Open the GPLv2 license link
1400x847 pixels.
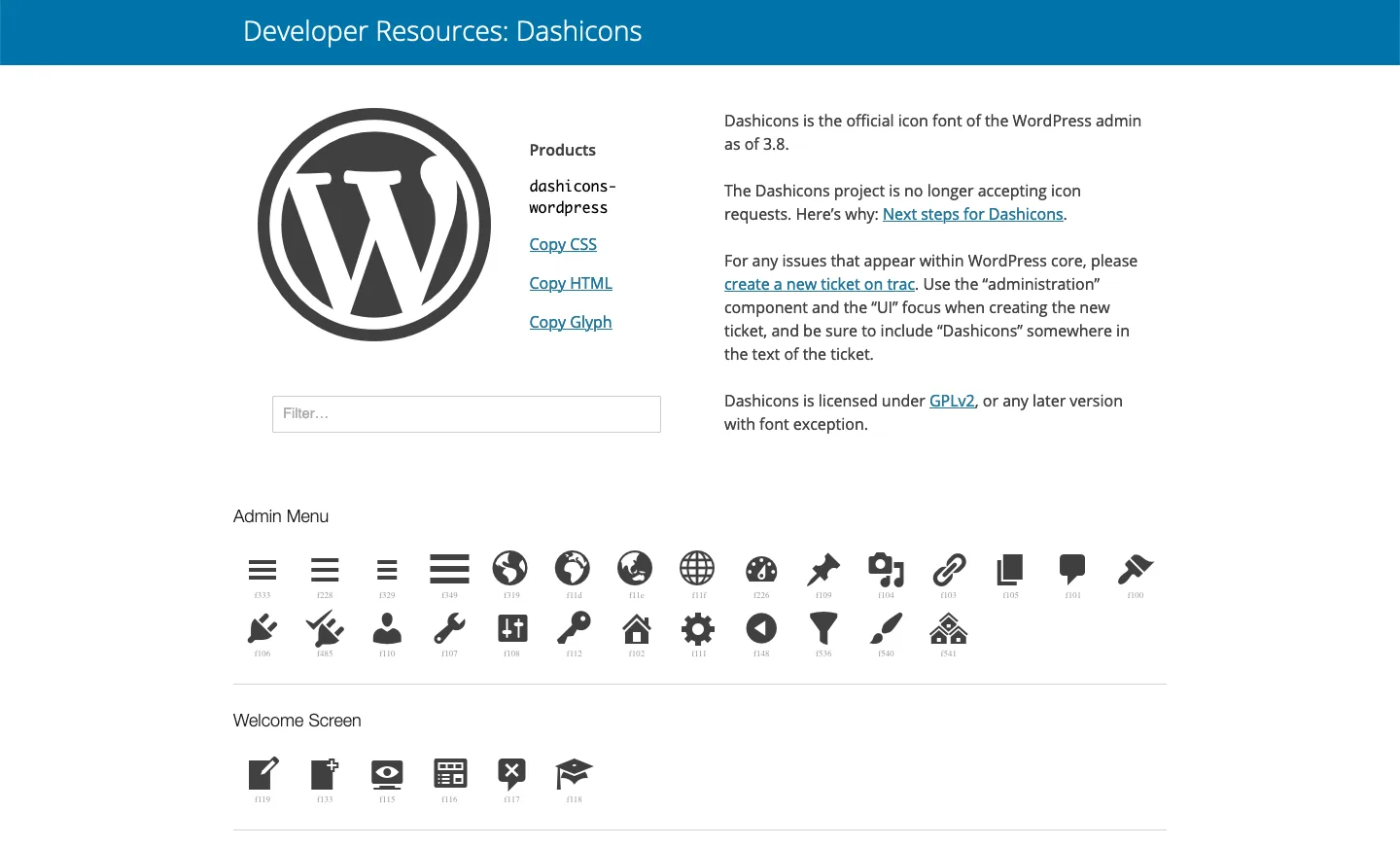tap(952, 401)
